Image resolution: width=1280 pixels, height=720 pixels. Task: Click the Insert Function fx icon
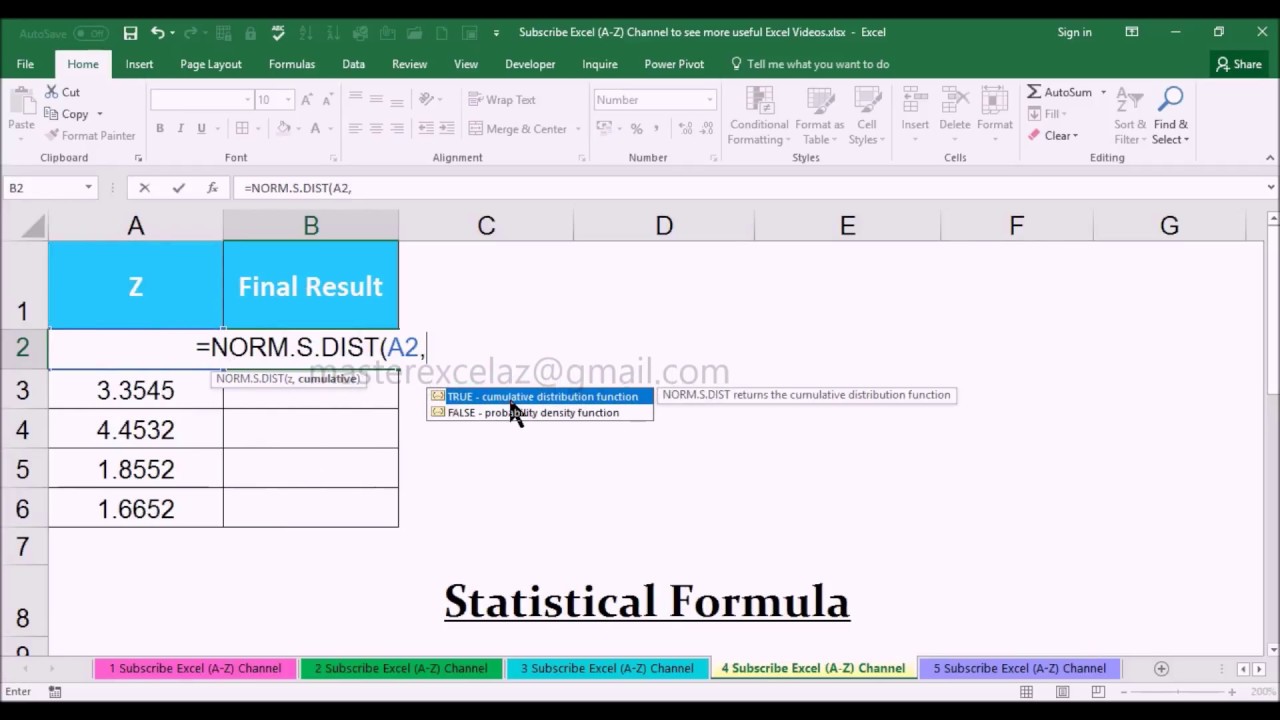(212, 188)
